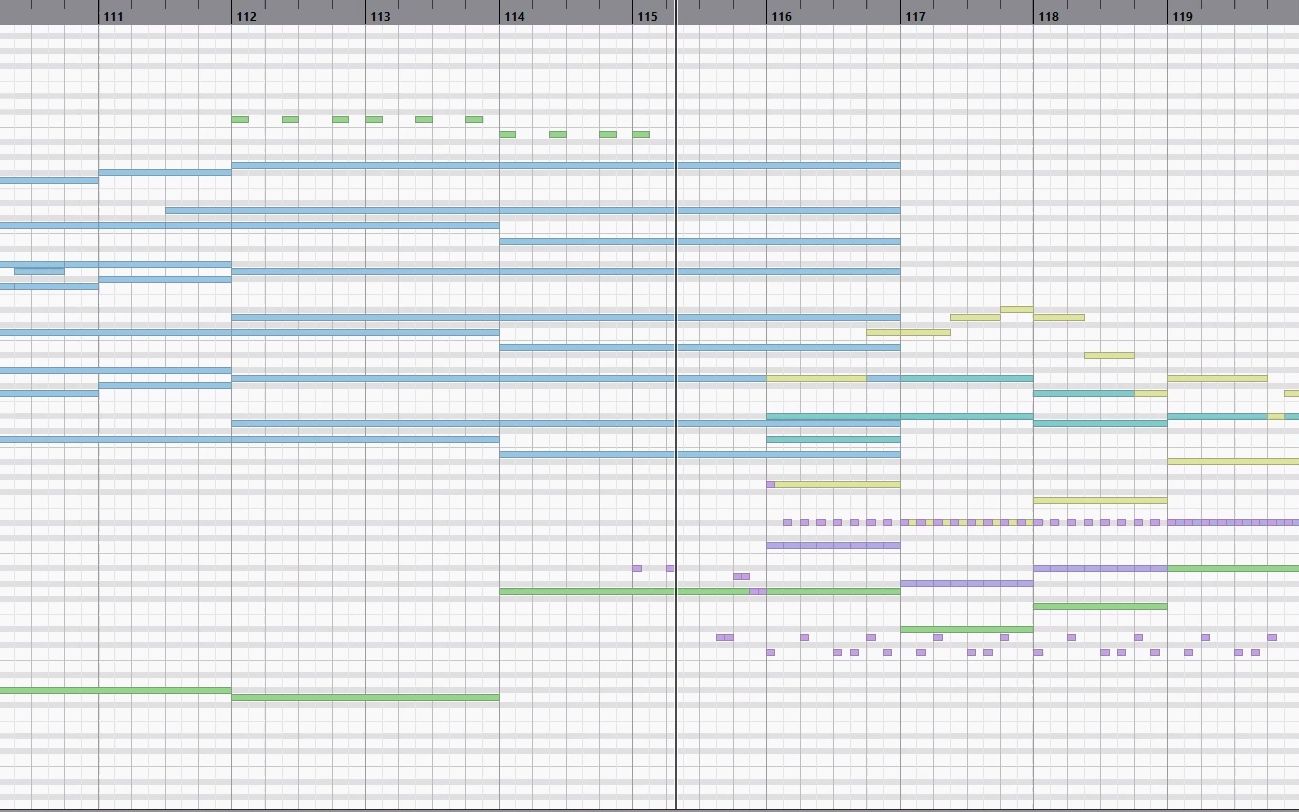Click bar number 114 in the ruler
1299x812 pixels.
point(514,17)
